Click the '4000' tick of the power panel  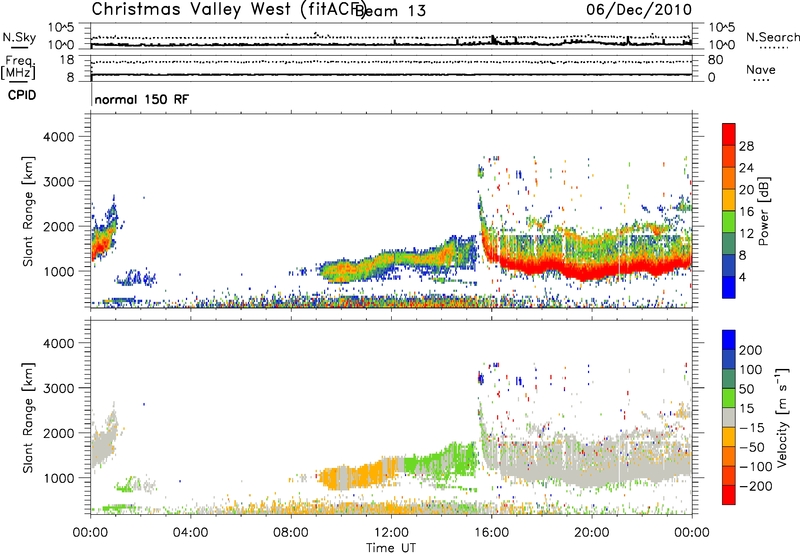(58, 137)
